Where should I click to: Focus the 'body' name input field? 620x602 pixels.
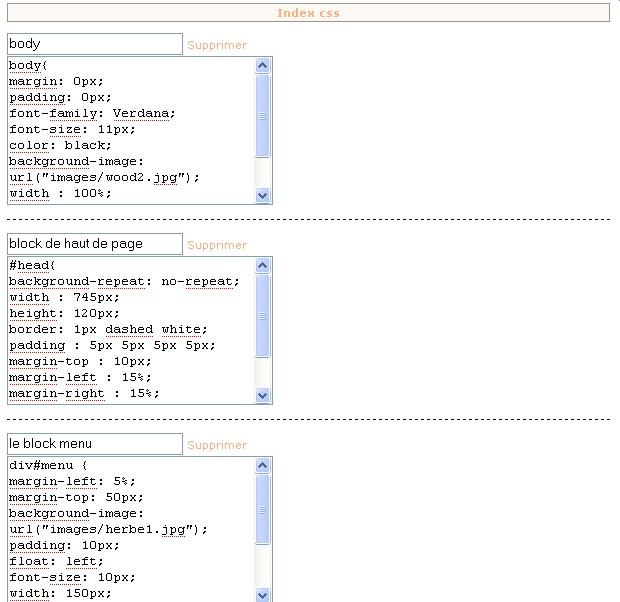[x=95, y=44]
